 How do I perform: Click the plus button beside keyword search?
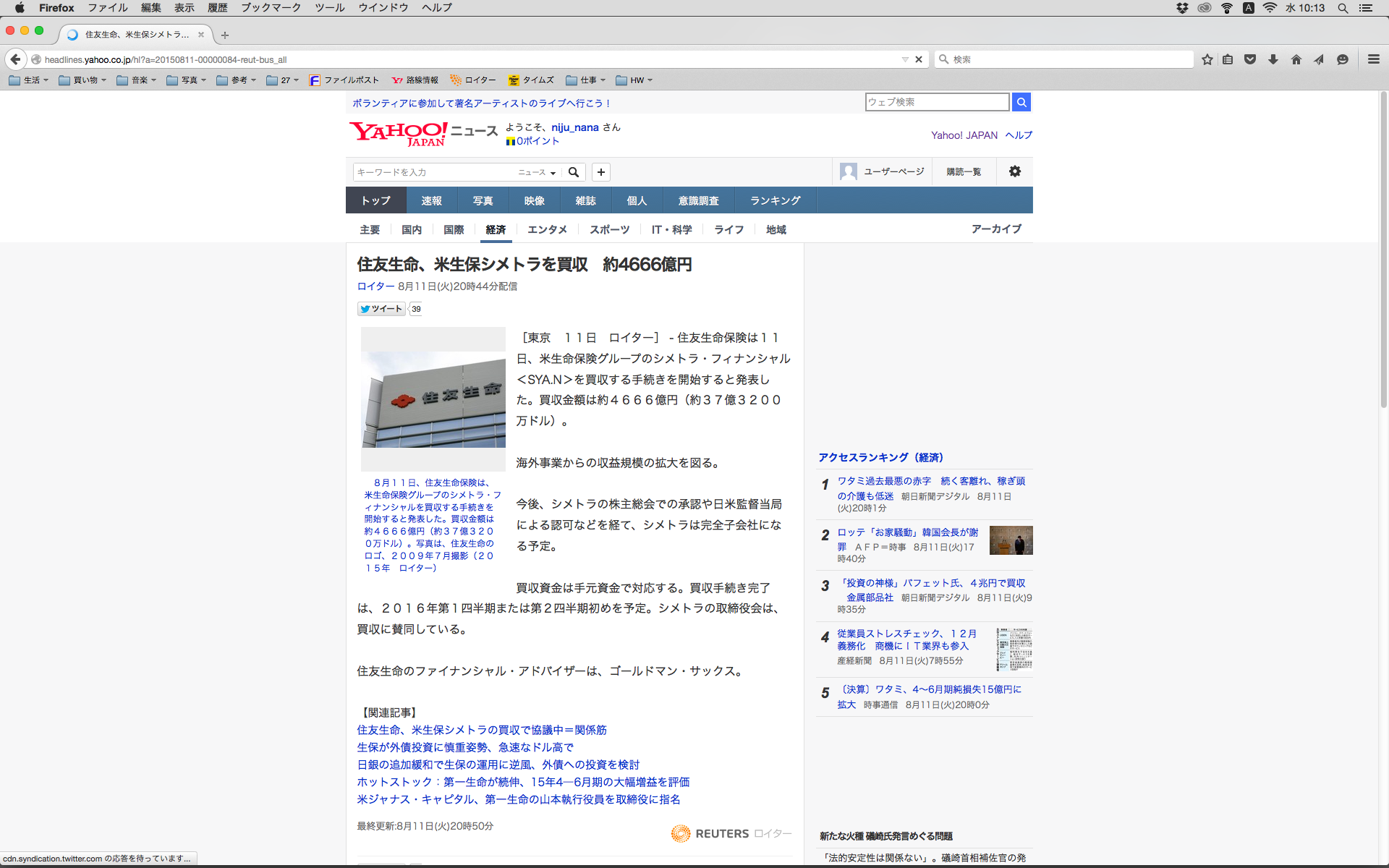[600, 172]
